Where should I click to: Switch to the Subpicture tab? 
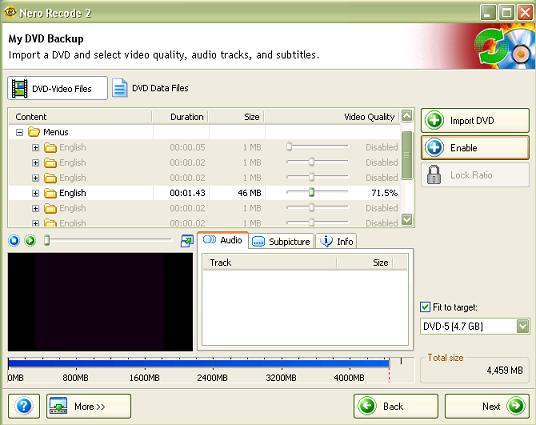click(x=281, y=241)
